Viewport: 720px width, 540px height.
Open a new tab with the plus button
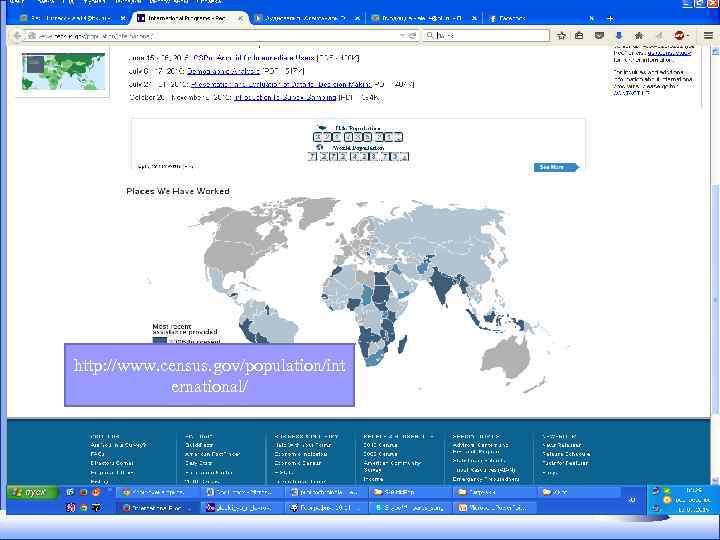pyautogui.click(x=610, y=18)
